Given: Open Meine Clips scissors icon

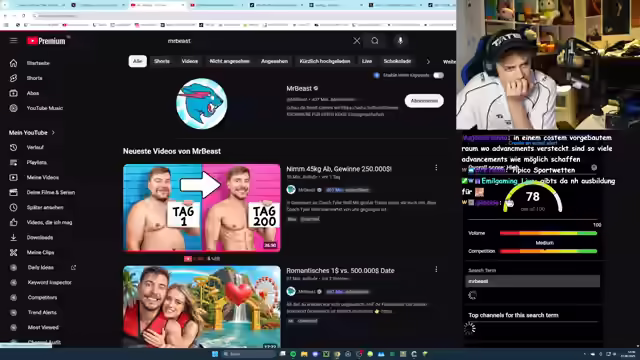Looking at the screenshot, I should 13,252.
